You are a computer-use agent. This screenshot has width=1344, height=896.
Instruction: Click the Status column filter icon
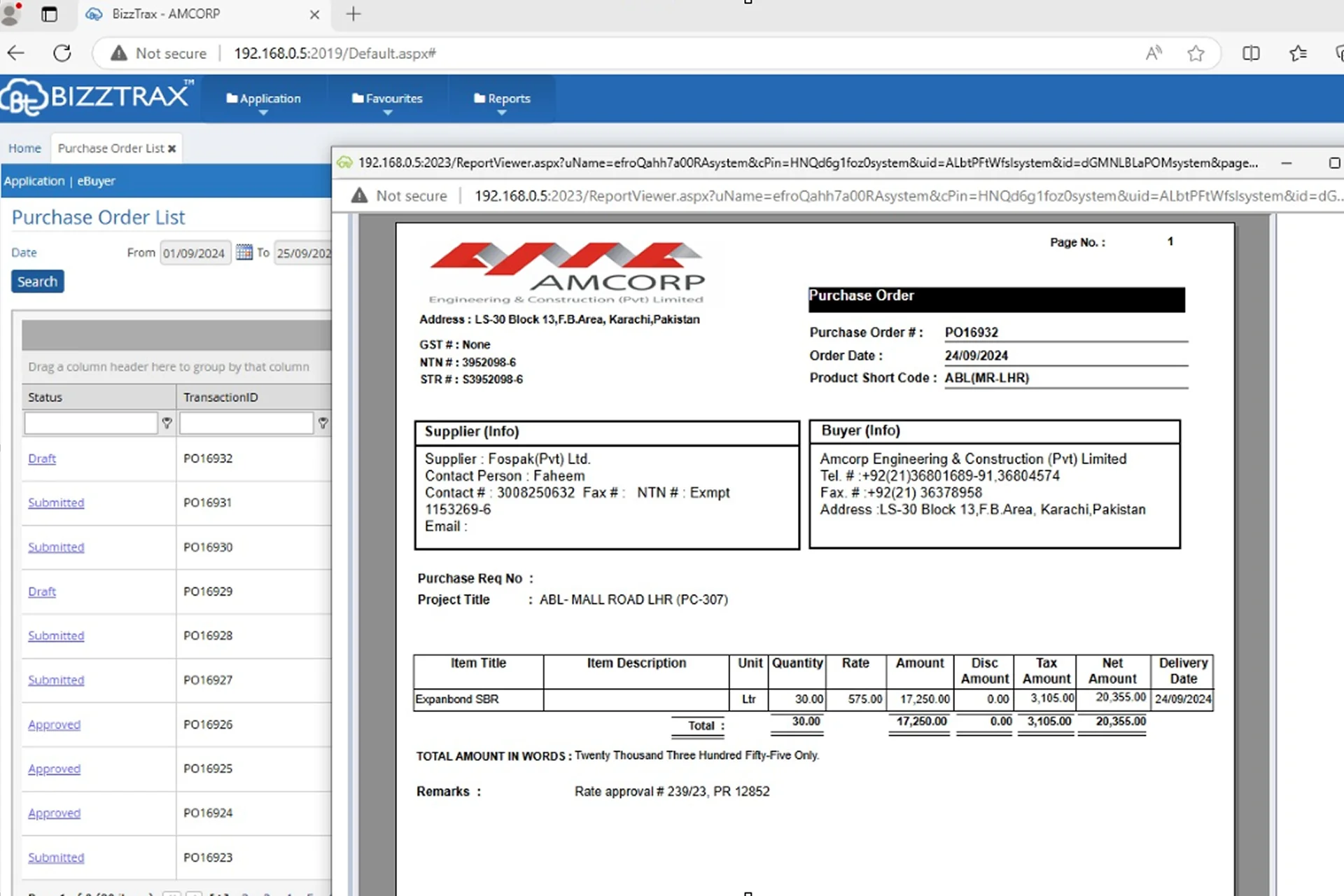pyautogui.click(x=167, y=423)
